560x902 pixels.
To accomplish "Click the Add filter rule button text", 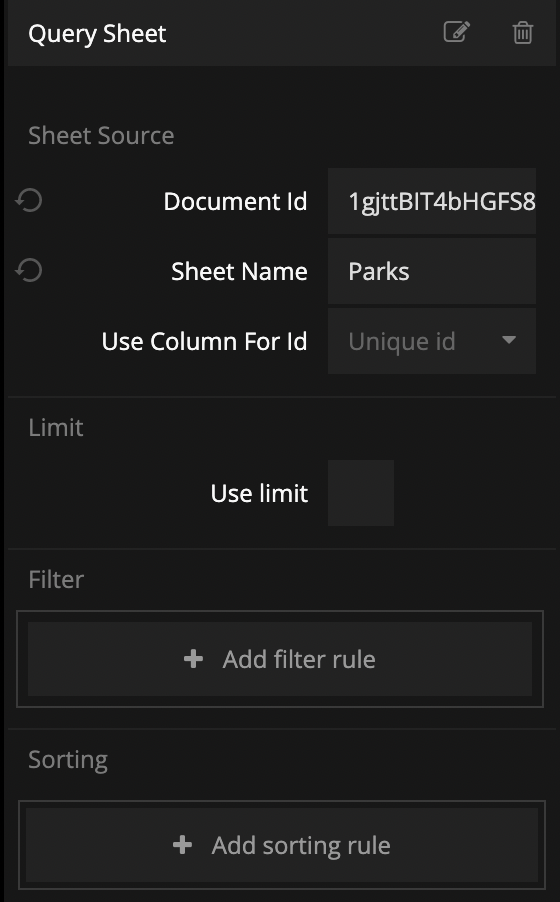I will point(299,659).
